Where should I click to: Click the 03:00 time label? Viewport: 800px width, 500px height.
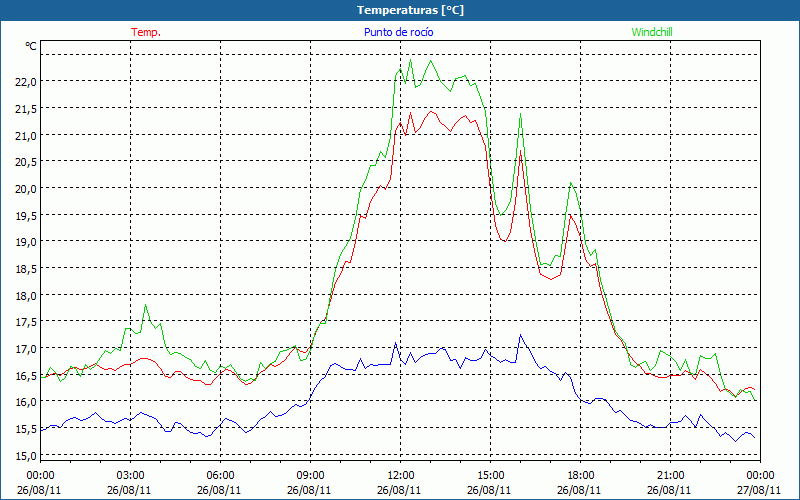coord(131,476)
